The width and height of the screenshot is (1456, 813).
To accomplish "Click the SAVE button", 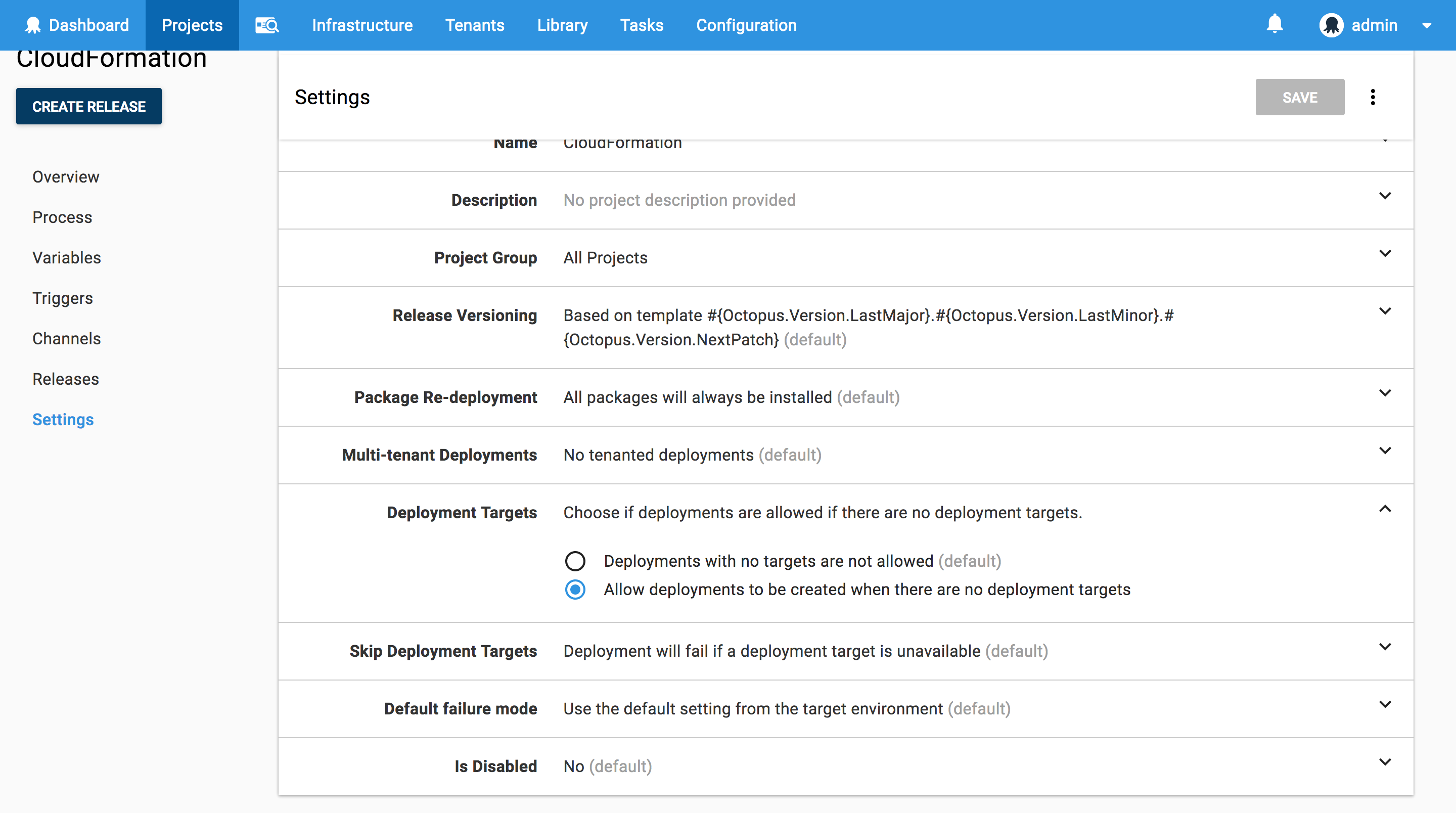I will tap(1299, 97).
